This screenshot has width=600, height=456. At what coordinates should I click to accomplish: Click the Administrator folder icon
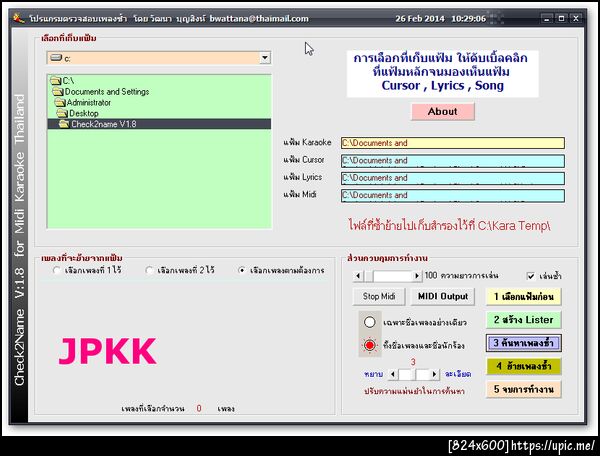pyautogui.click(x=60, y=103)
